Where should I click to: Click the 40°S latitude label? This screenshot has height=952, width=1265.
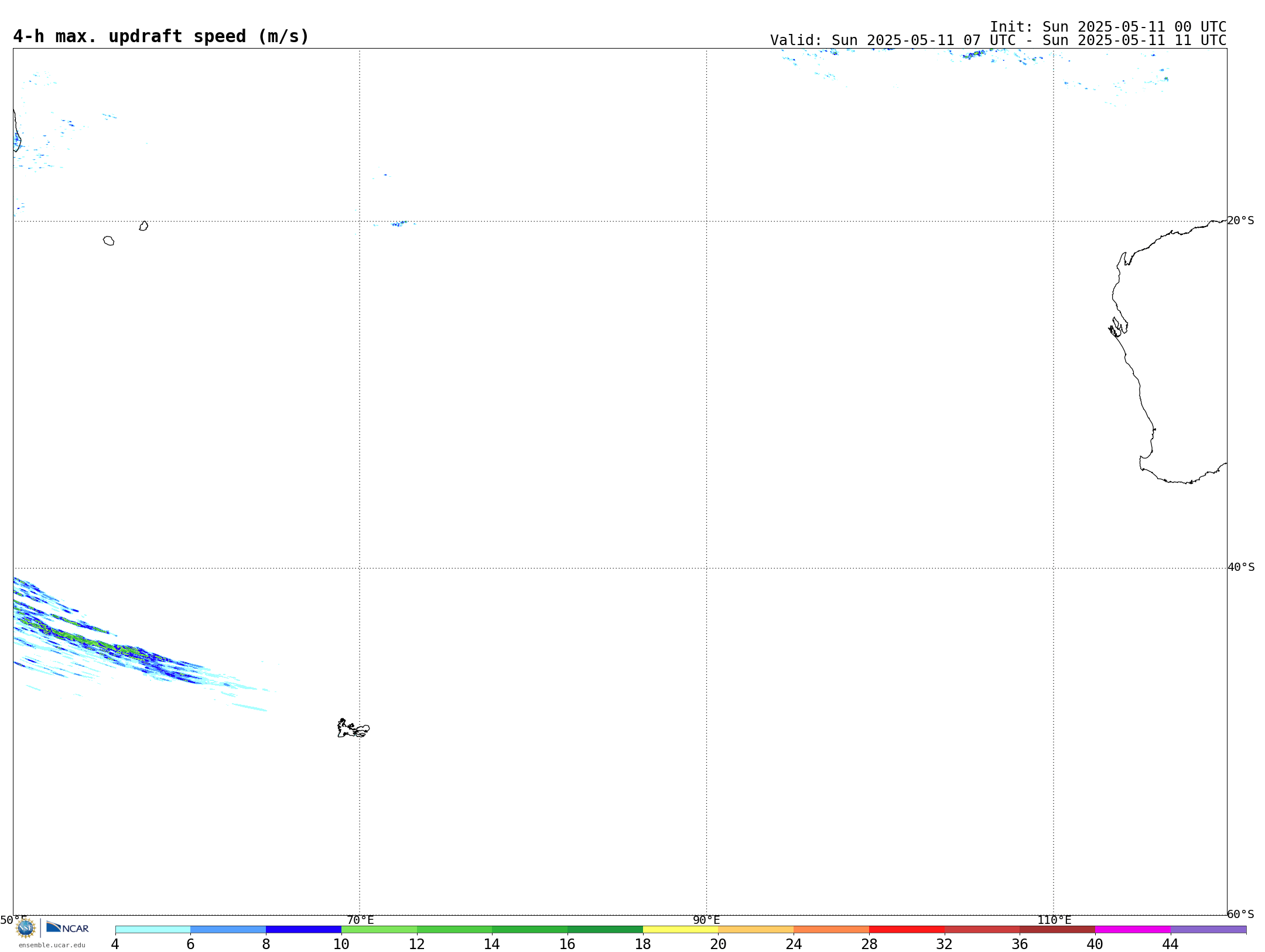(x=1241, y=567)
